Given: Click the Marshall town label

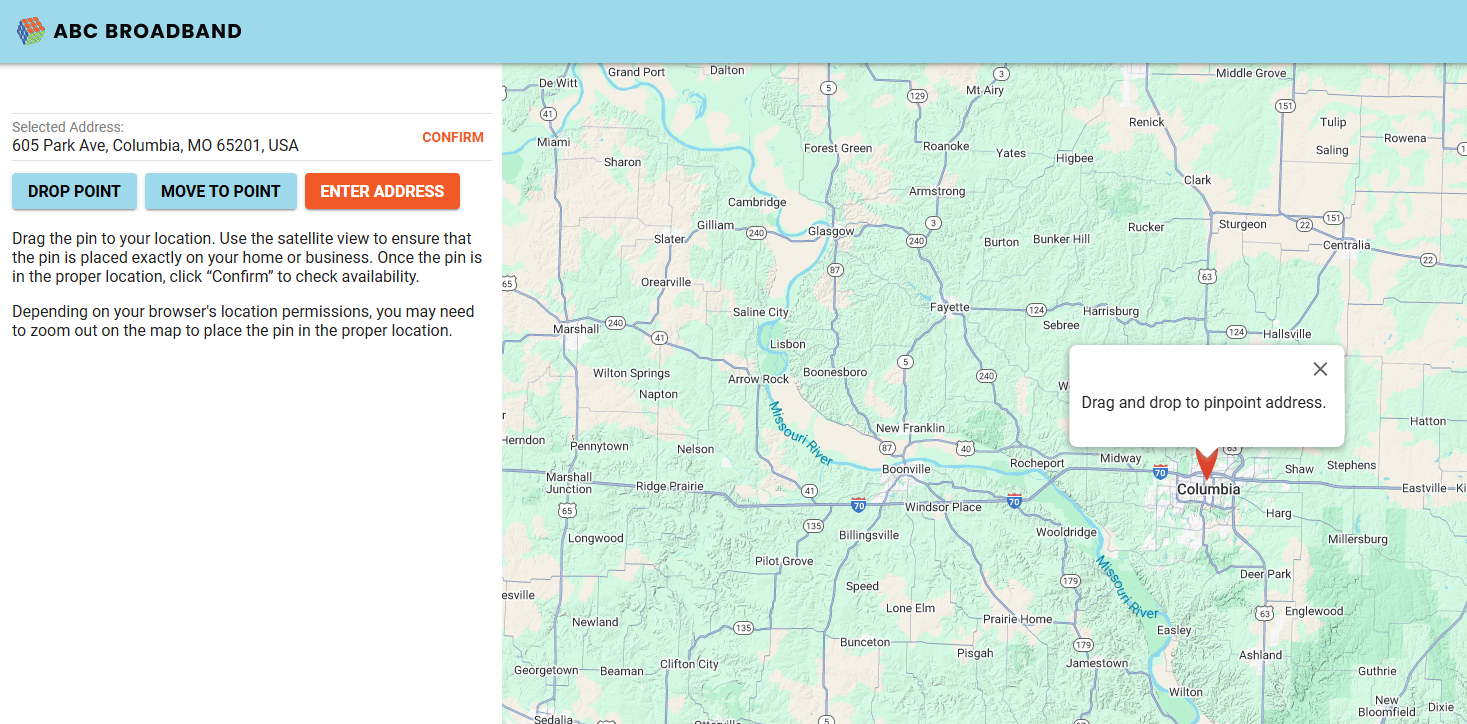Looking at the screenshot, I should pos(575,329).
